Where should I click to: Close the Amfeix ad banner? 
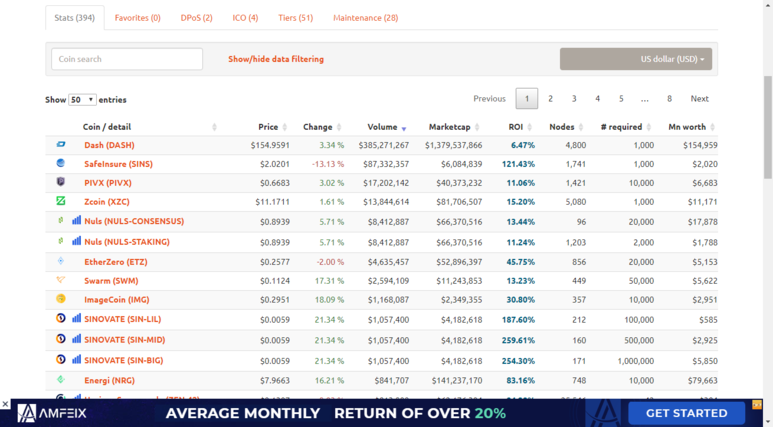5,404
